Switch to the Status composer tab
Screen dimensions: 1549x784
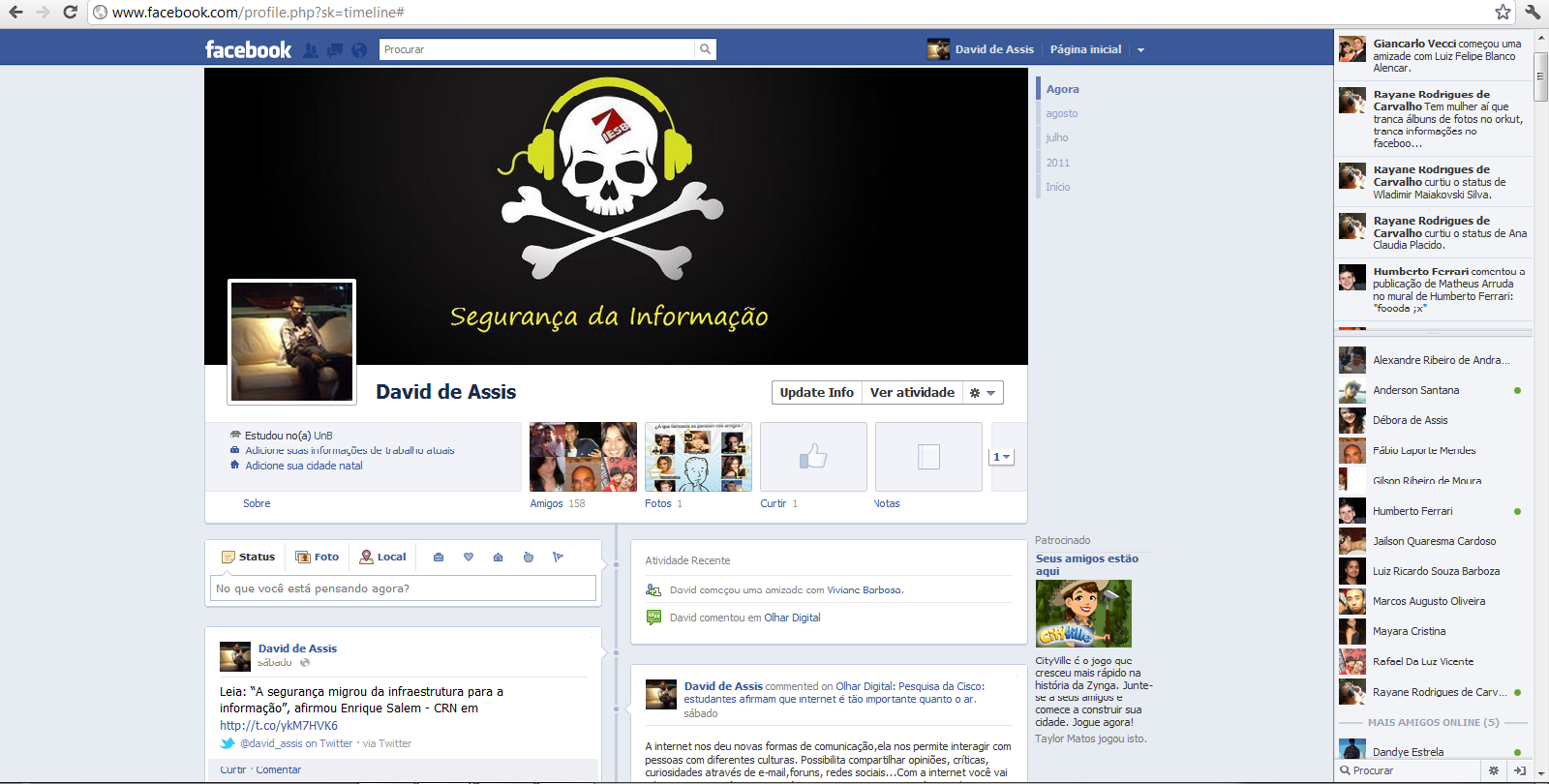click(249, 557)
